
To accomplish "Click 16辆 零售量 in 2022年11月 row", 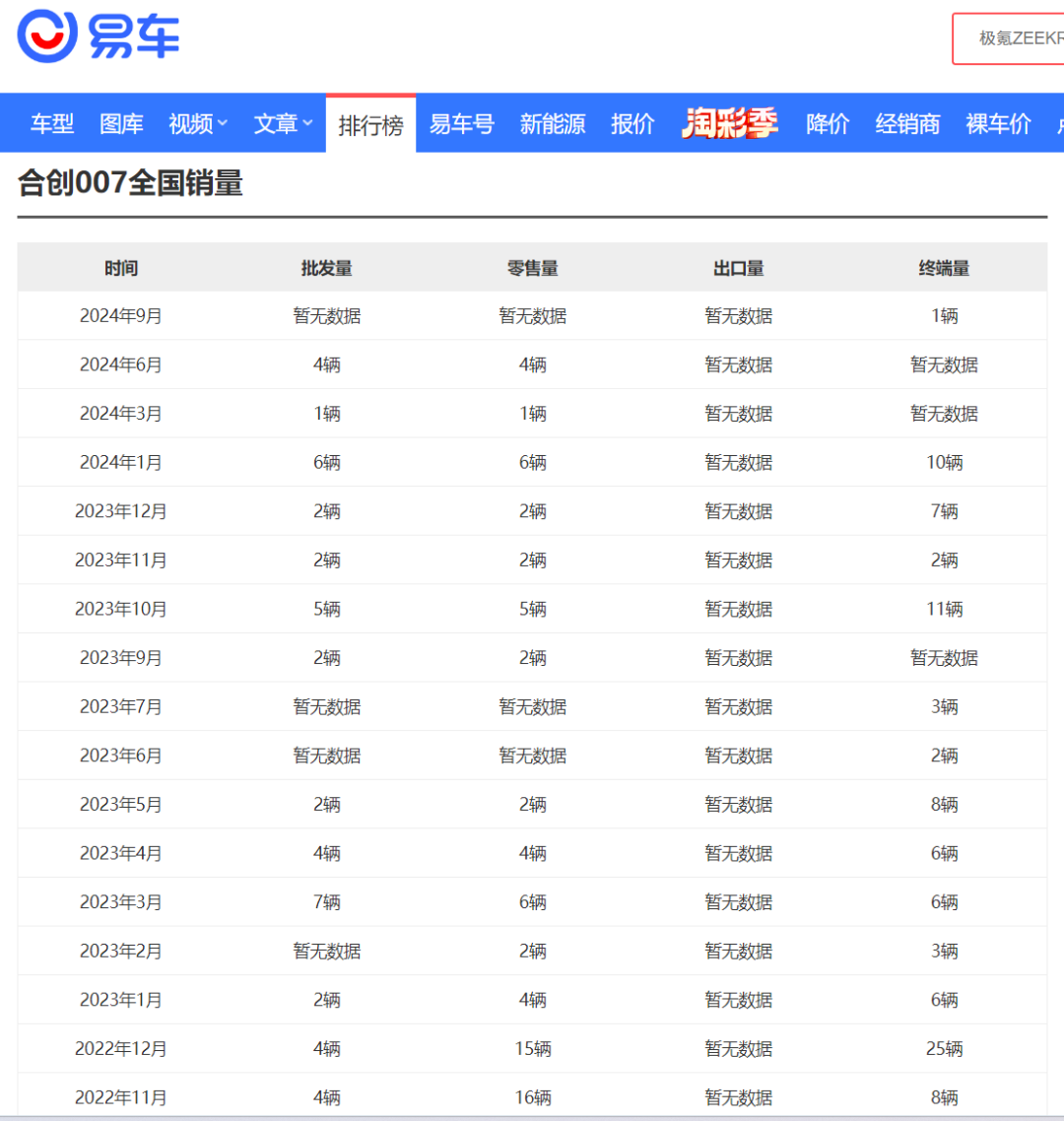I will (533, 1097).
